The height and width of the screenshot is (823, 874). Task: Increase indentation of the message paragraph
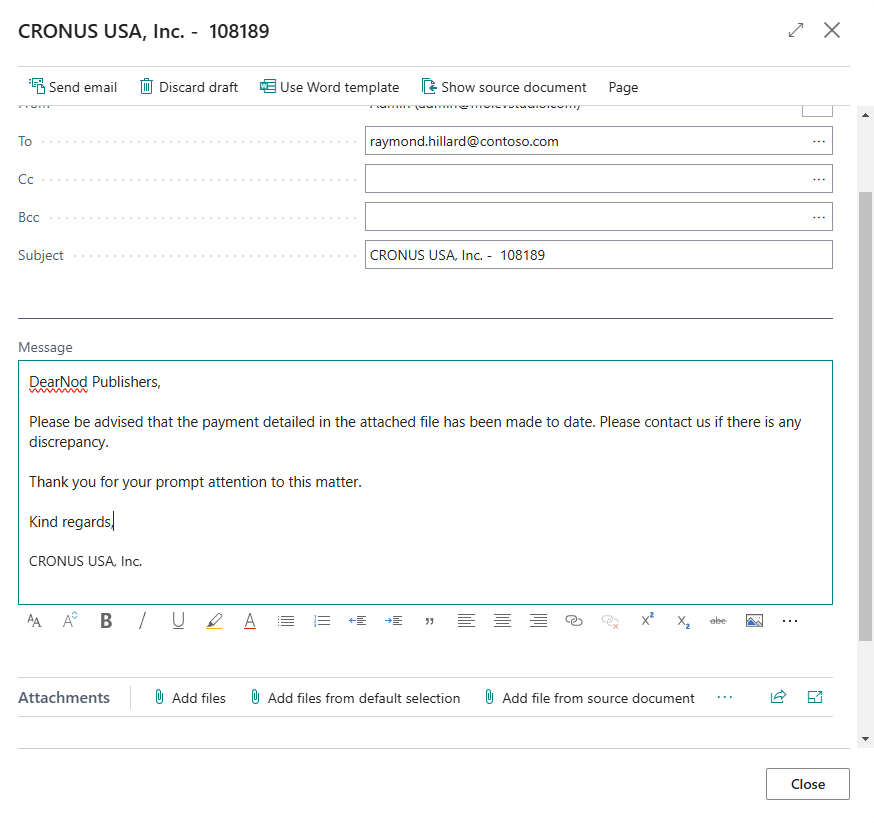(x=393, y=620)
